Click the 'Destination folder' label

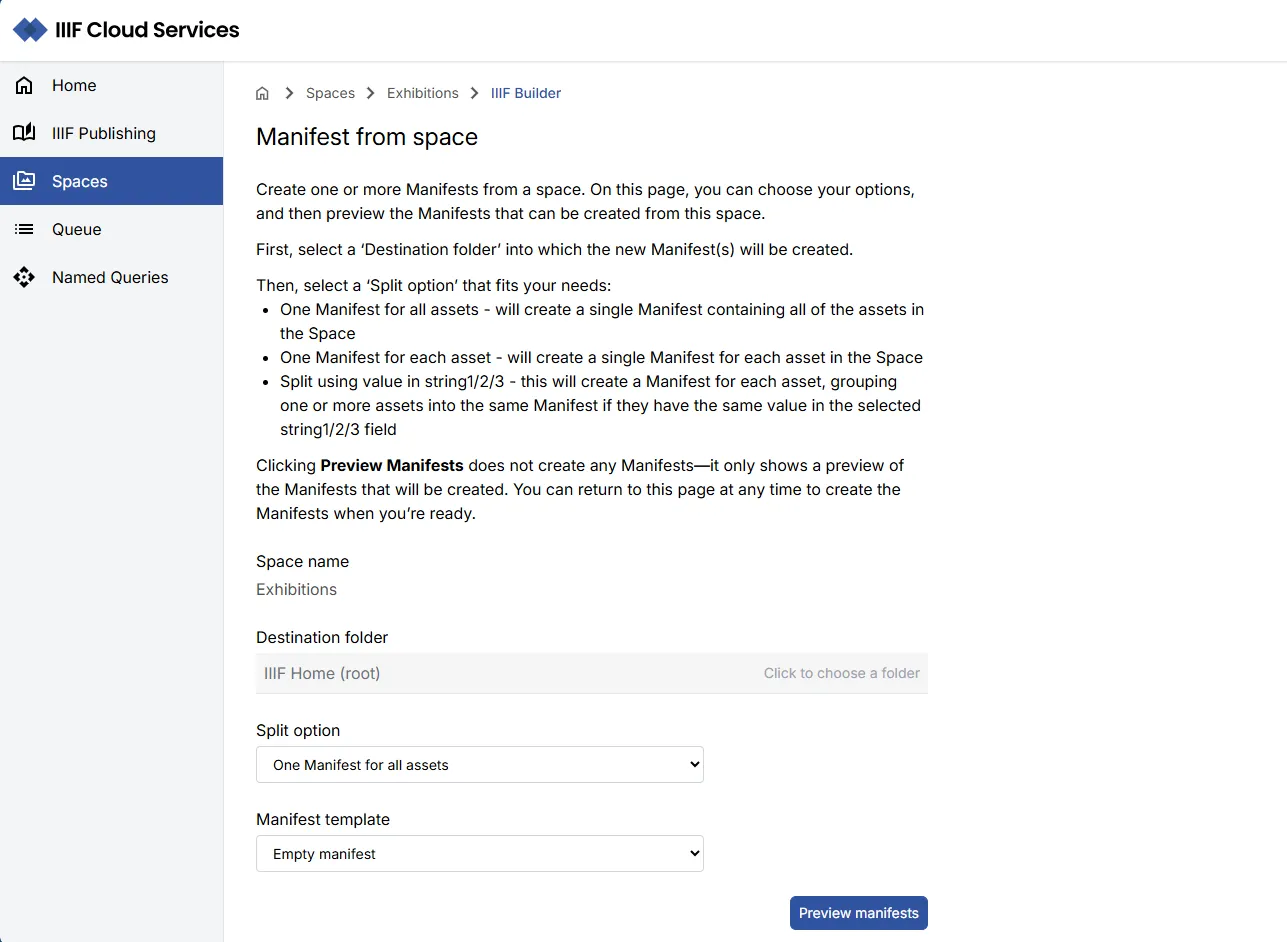coord(322,637)
